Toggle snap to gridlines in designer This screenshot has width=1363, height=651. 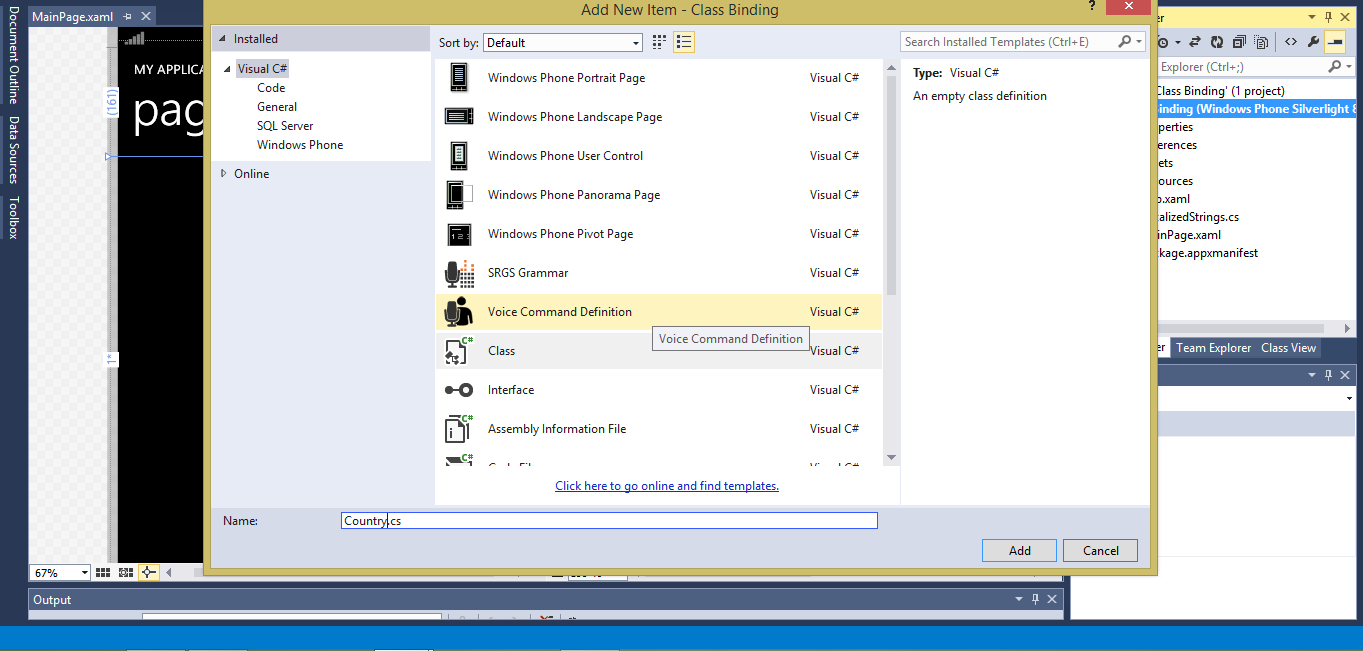tap(126, 573)
